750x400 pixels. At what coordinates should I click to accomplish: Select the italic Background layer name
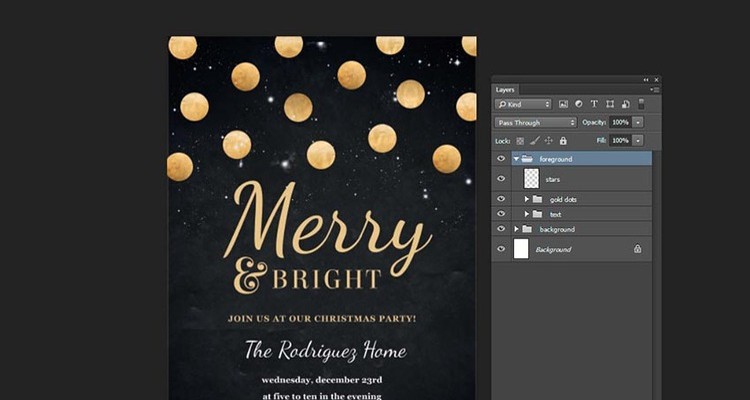[553, 249]
